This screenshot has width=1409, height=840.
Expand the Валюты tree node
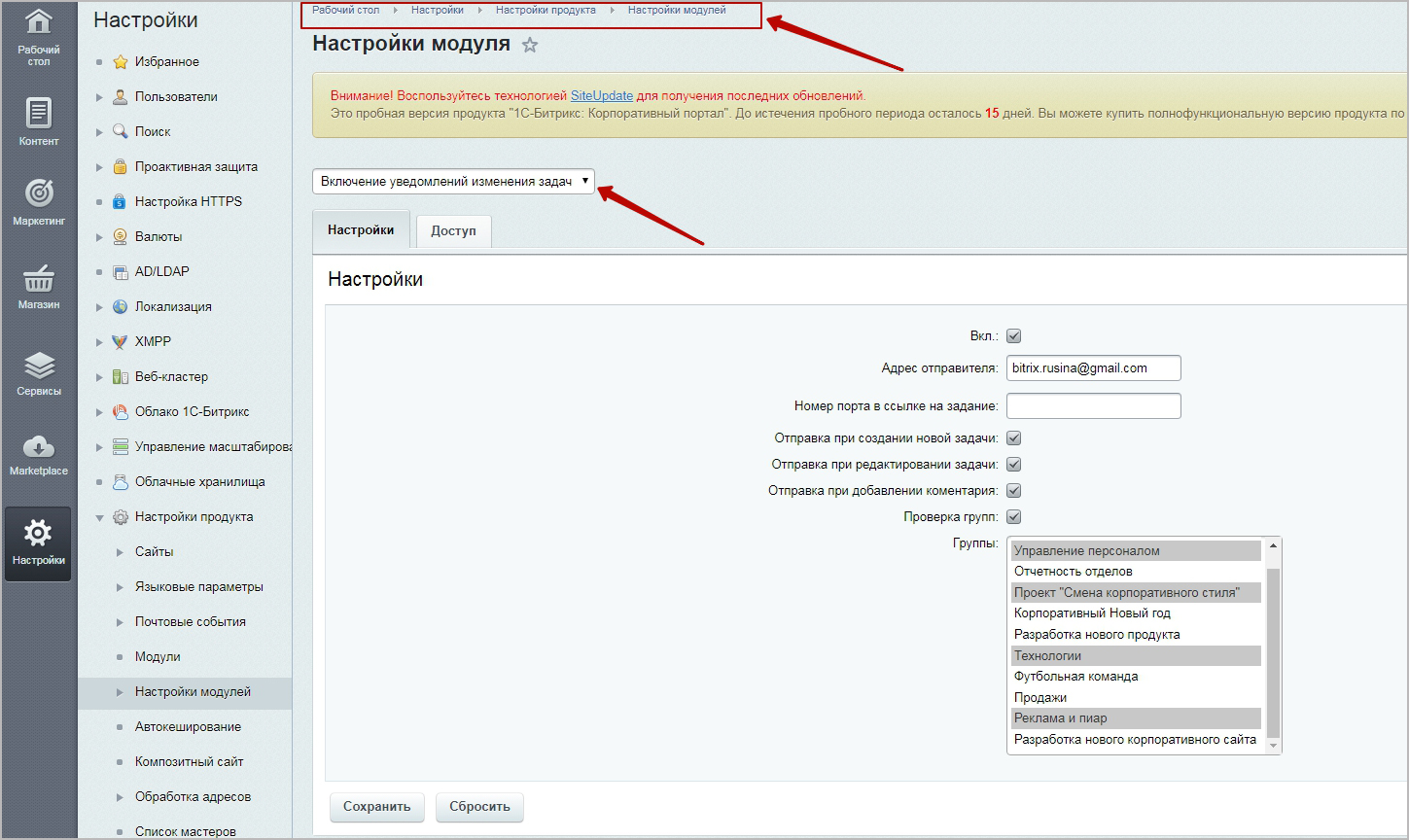click(x=99, y=237)
